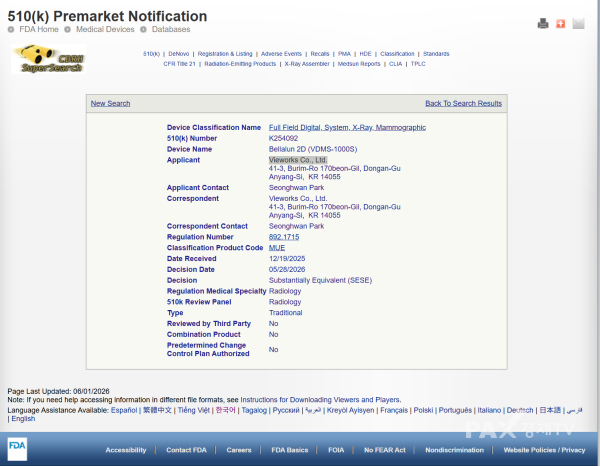Open Registration & Listing link
The width and height of the screenshot is (600, 466).
(225, 54)
